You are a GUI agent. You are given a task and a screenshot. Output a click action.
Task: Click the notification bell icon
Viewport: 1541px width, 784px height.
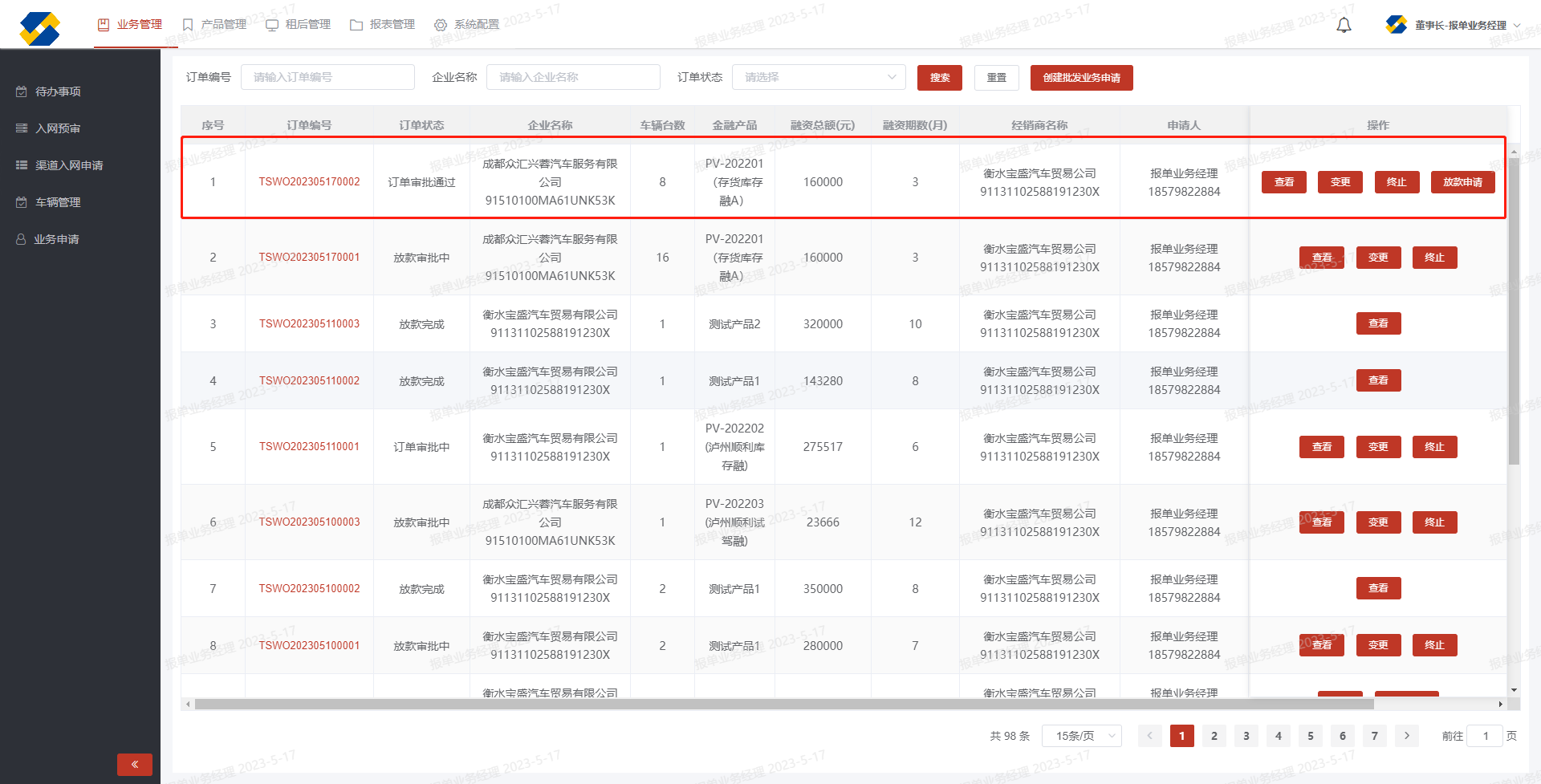coord(1344,26)
